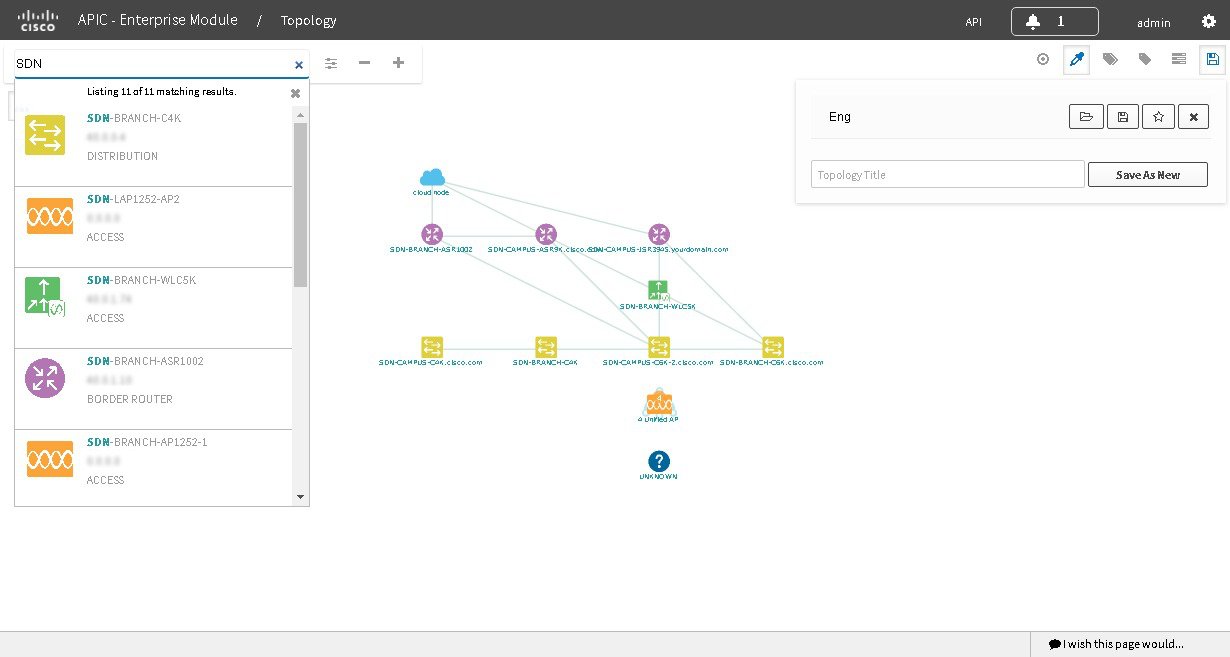Image resolution: width=1230 pixels, height=657 pixels.
Task: Click results scrollbar up arrow
Action: coord(300,115)
